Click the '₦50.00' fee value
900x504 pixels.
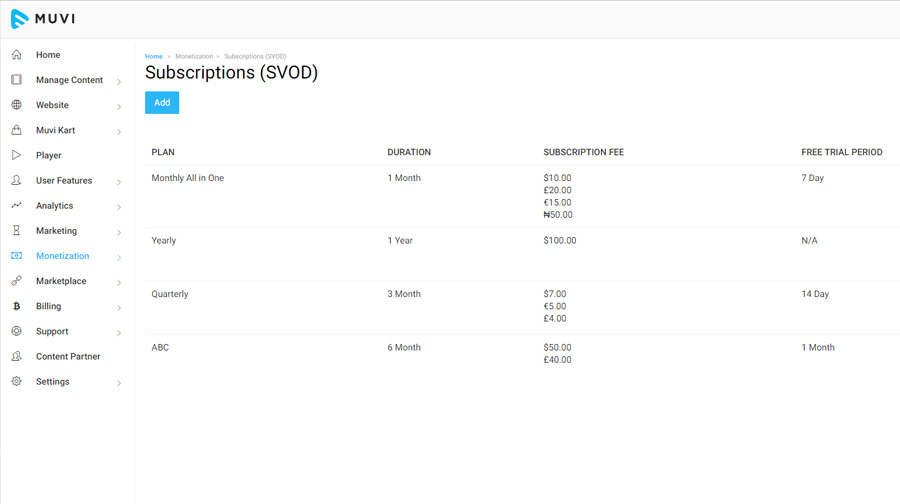click(x=558, y=215)
